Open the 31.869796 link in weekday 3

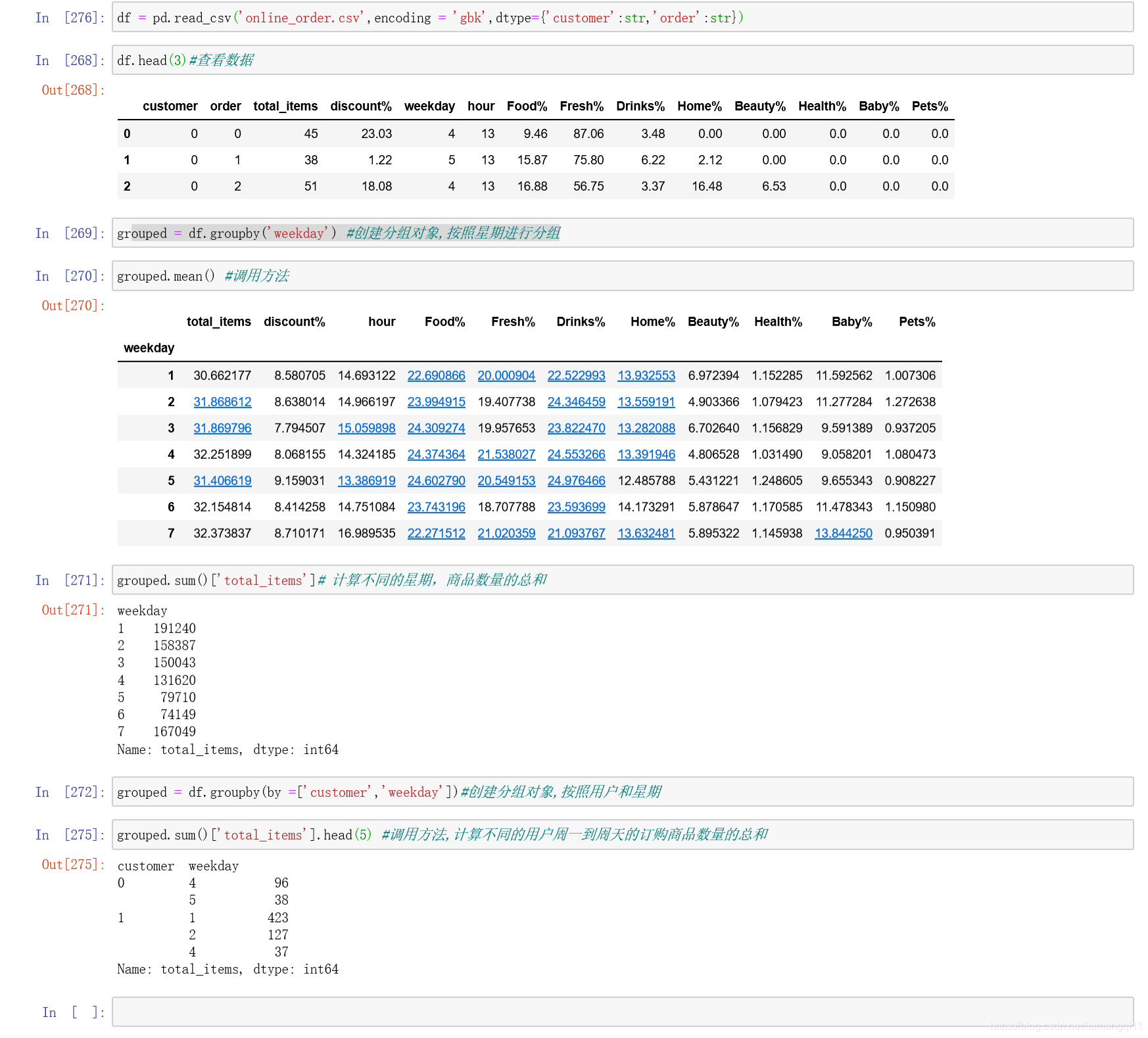[222, 428]
